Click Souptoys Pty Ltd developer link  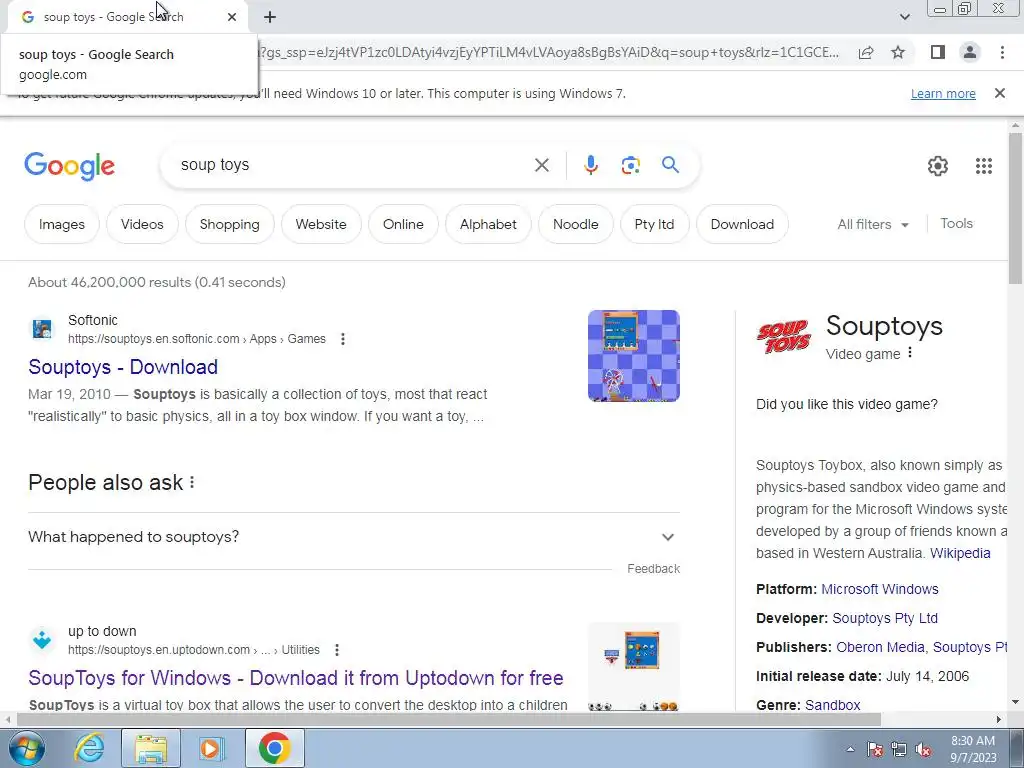[885, 618]
